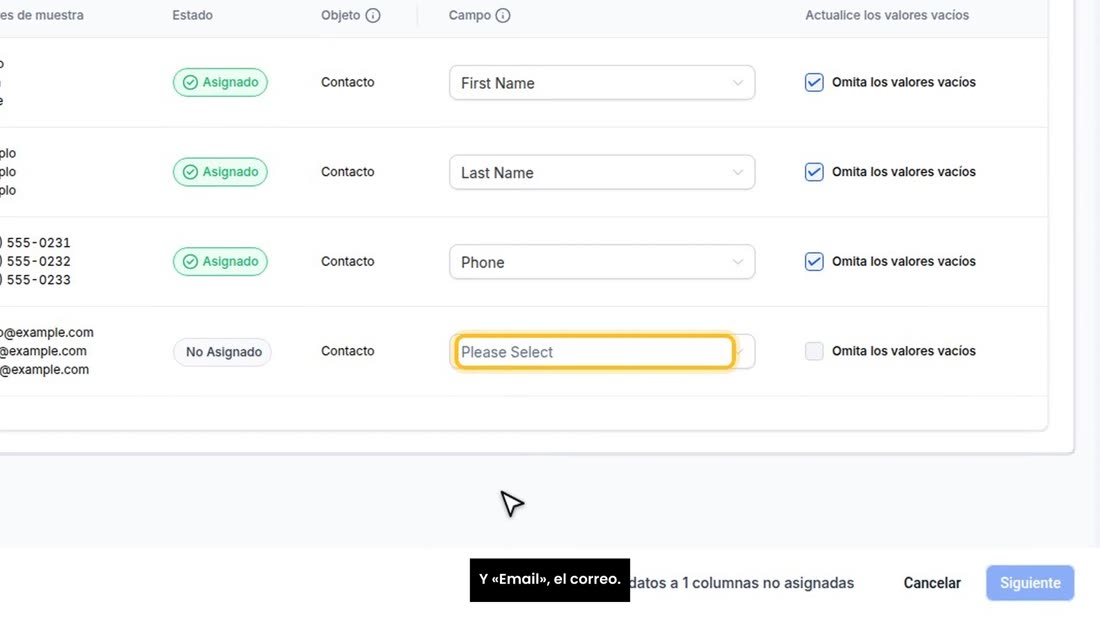This screenshot has height=618, width=1100.
Task: Click Contacto in the First Name row
Action: coord(347,82)
